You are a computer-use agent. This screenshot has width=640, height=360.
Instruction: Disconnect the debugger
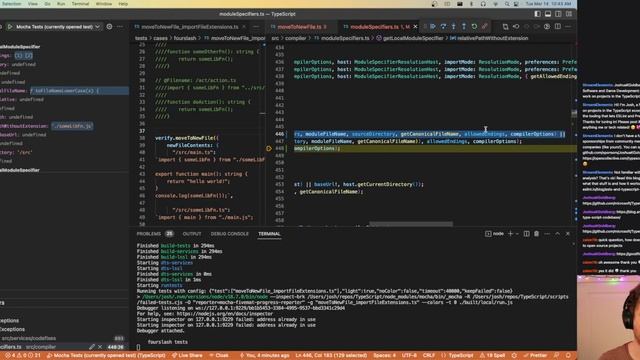(x=484, y=27)
